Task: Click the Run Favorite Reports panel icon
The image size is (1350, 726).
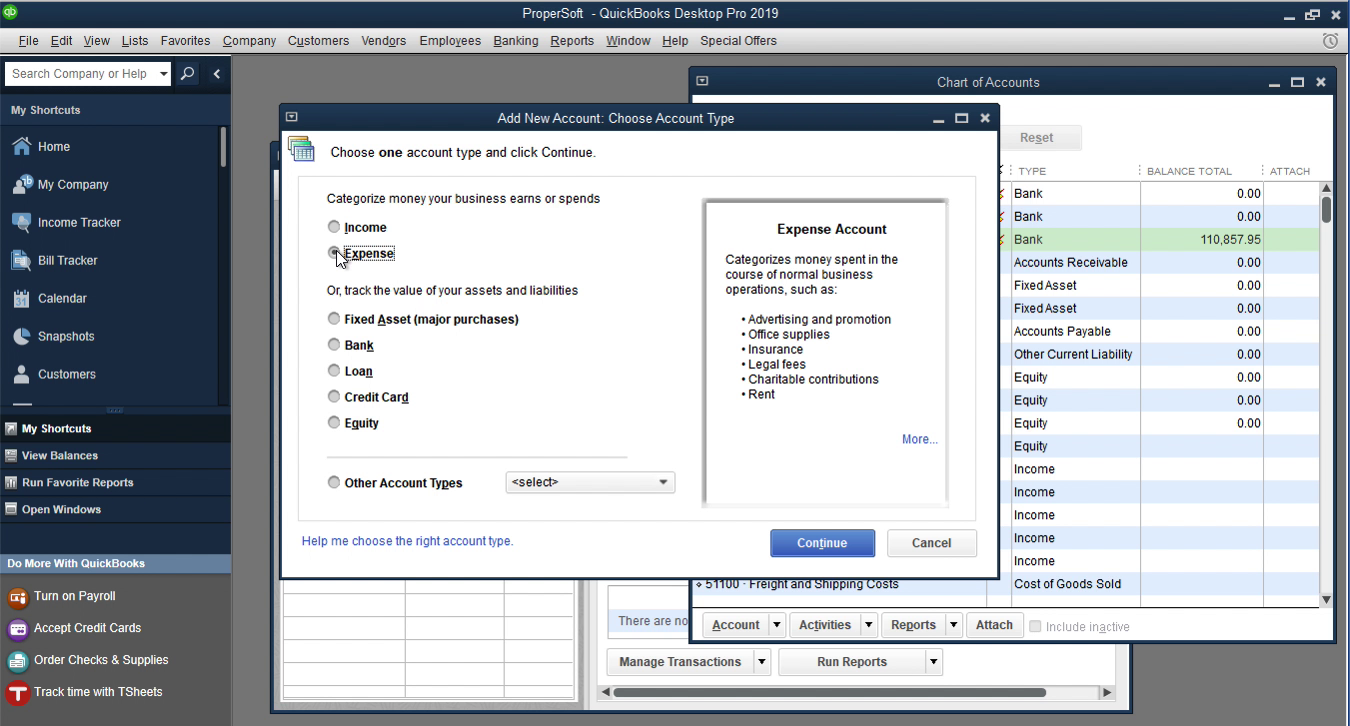Action: [x=11, y=483]
